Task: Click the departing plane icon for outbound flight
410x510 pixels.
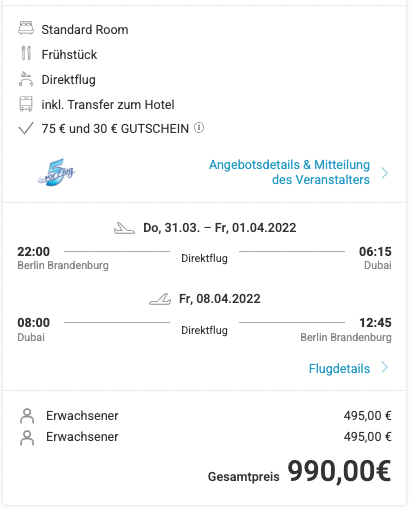Action: coord(124,228)
